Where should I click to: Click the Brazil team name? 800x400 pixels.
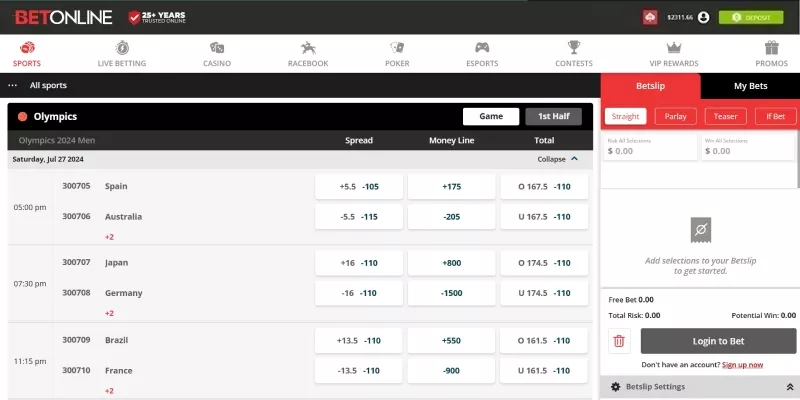[x=116, y=340]
